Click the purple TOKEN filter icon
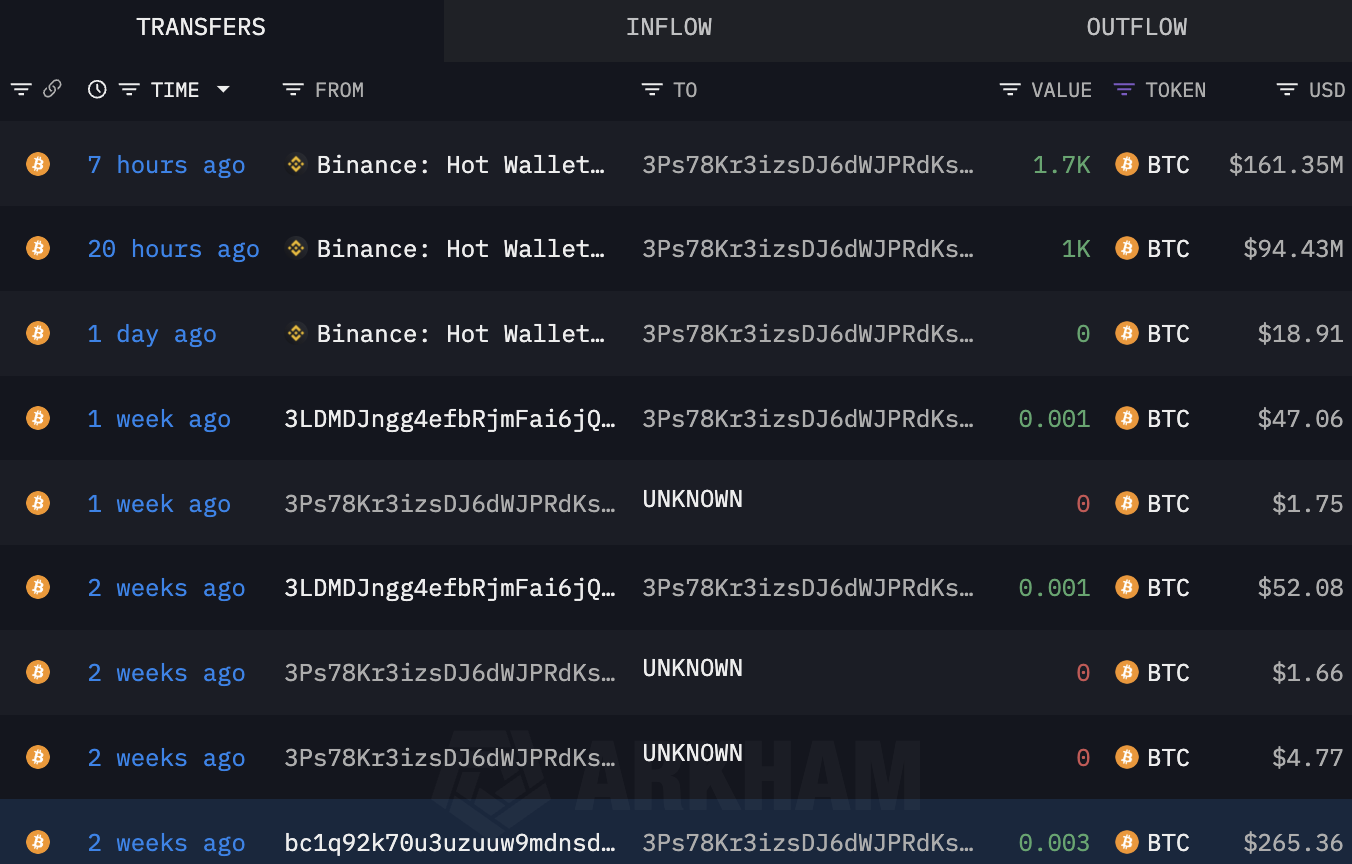Screen dimensions: 1352x864 click(1124, 90)
